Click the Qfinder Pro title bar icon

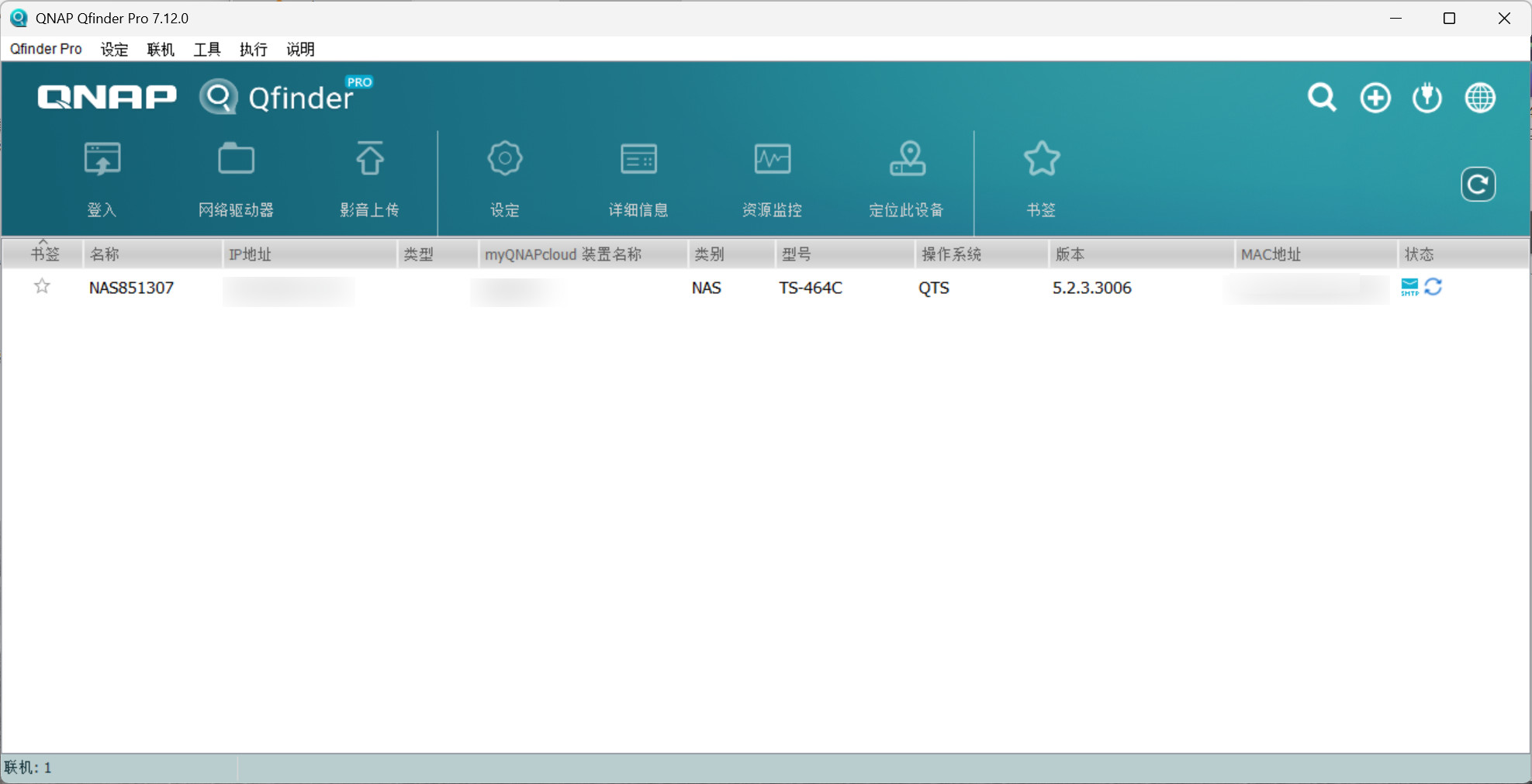pyautogui.click(x=19, y=18)
